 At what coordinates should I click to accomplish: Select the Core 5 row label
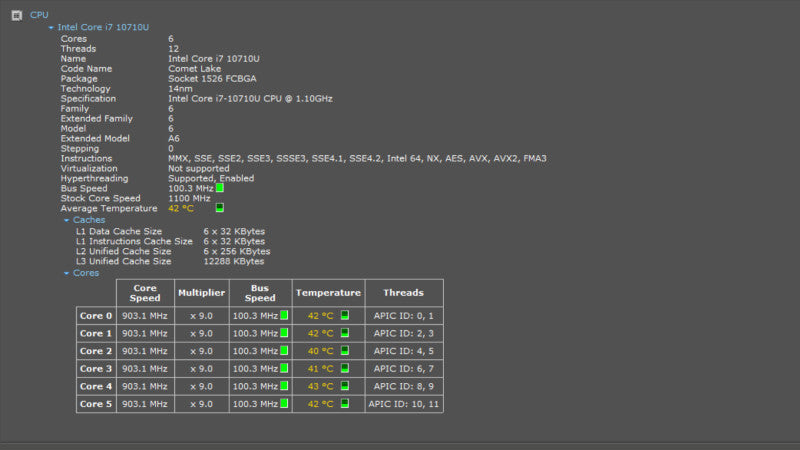click(96, 404)
